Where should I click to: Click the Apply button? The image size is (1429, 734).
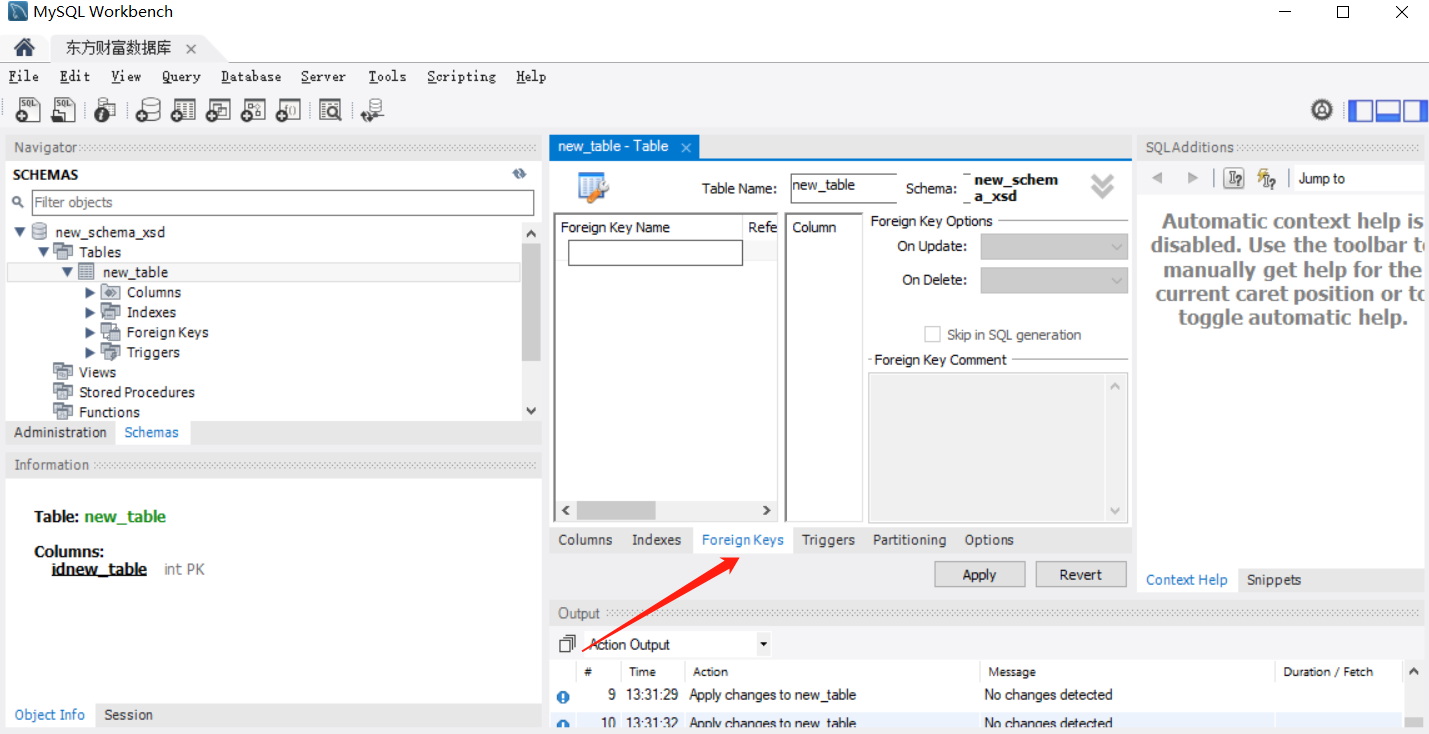979,574
